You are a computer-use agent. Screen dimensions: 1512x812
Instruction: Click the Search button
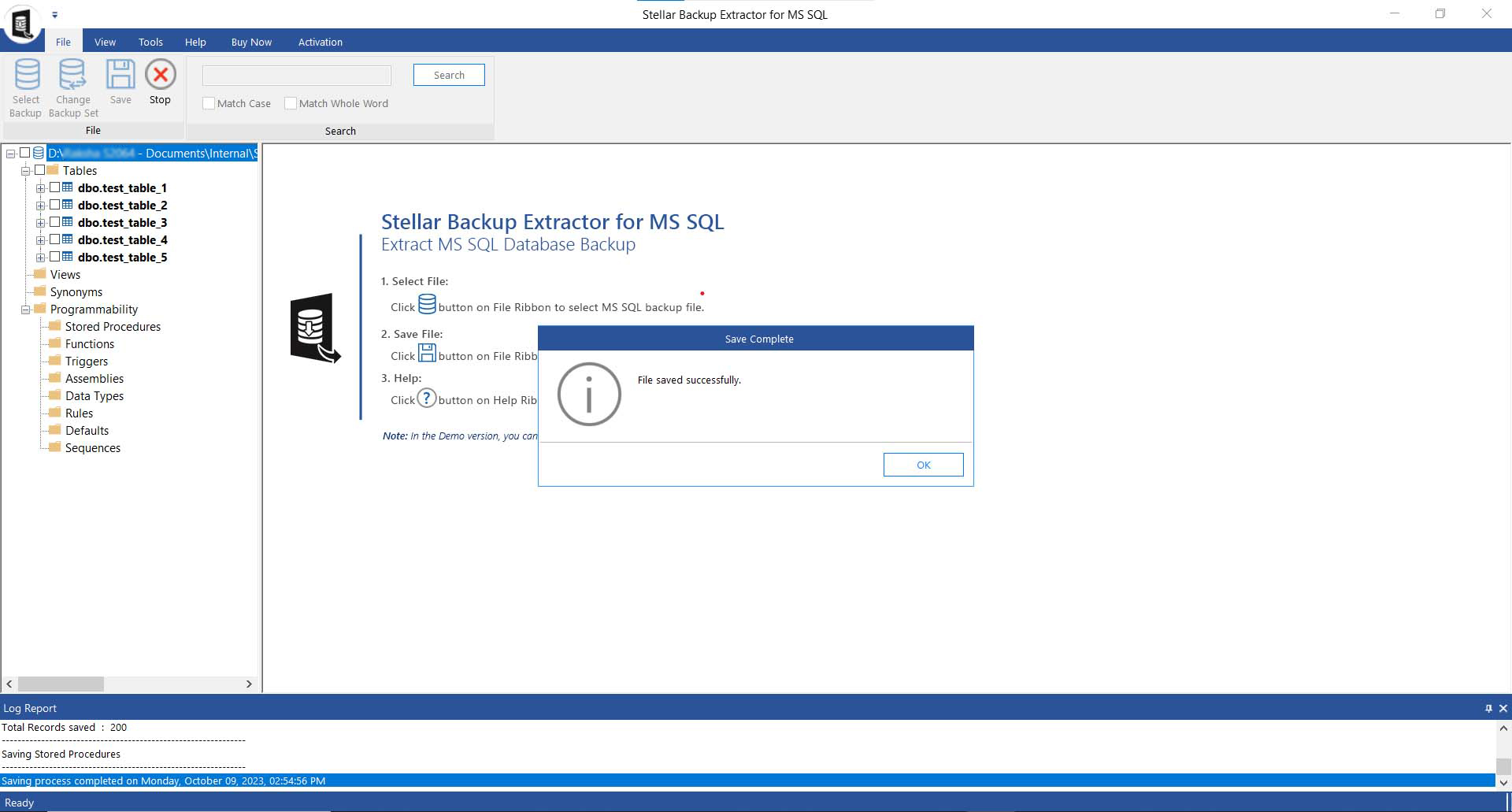point(449,75)
